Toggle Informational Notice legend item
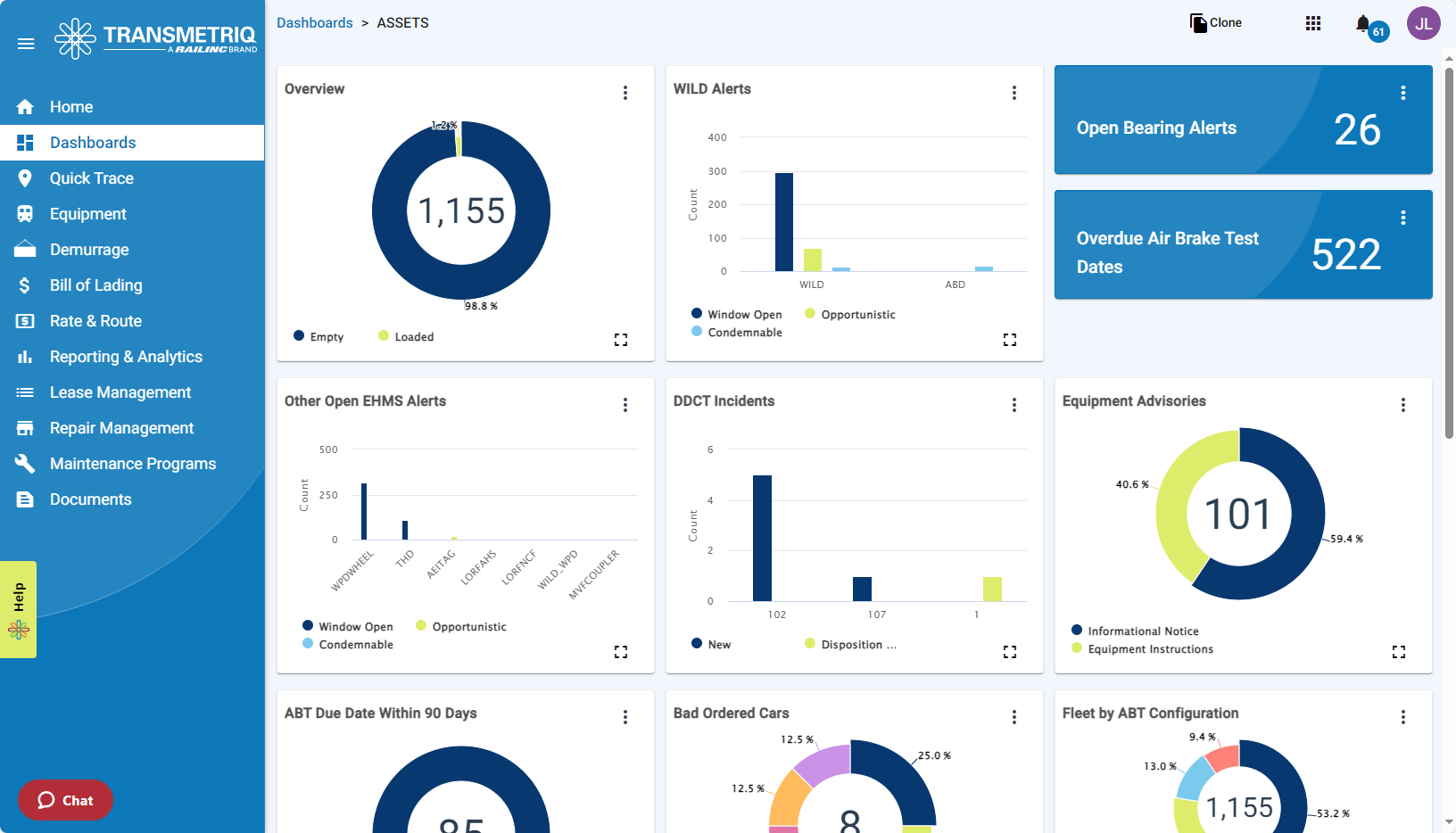 coord(1135,631)
